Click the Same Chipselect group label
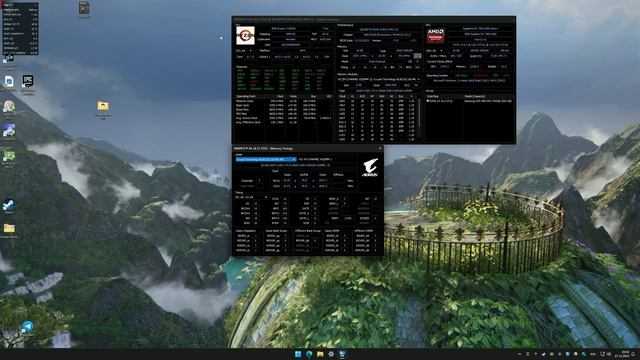Image resolution: width=640 pixels, height=360 pixels. (246, 231)
